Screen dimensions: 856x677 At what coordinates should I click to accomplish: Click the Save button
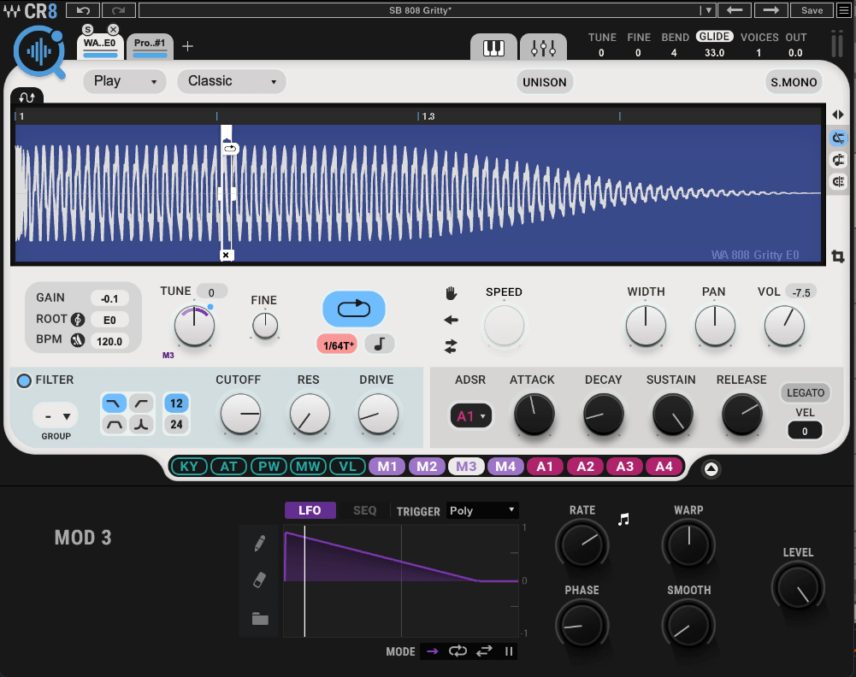(812, 10)
